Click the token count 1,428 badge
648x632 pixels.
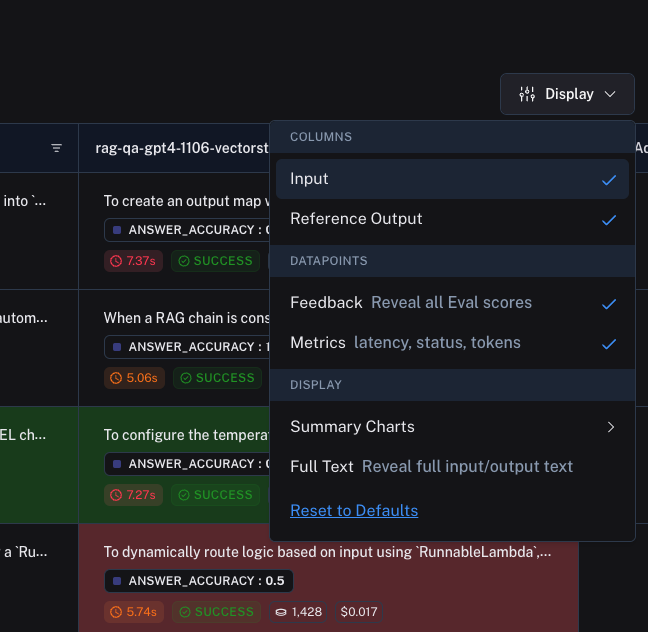tap(297, 612)
